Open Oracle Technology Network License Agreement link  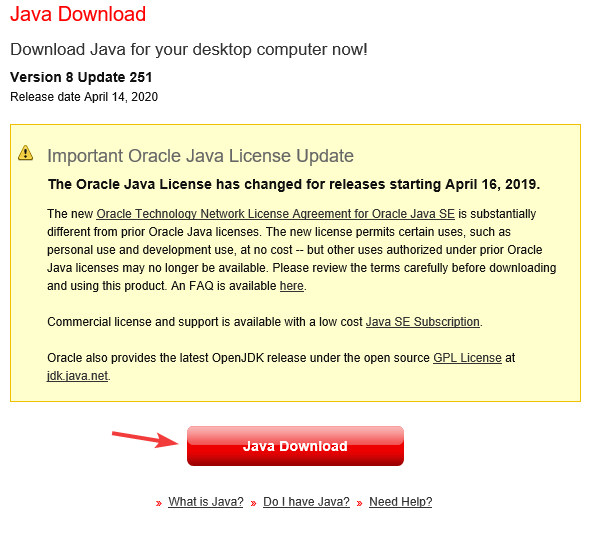275,214
